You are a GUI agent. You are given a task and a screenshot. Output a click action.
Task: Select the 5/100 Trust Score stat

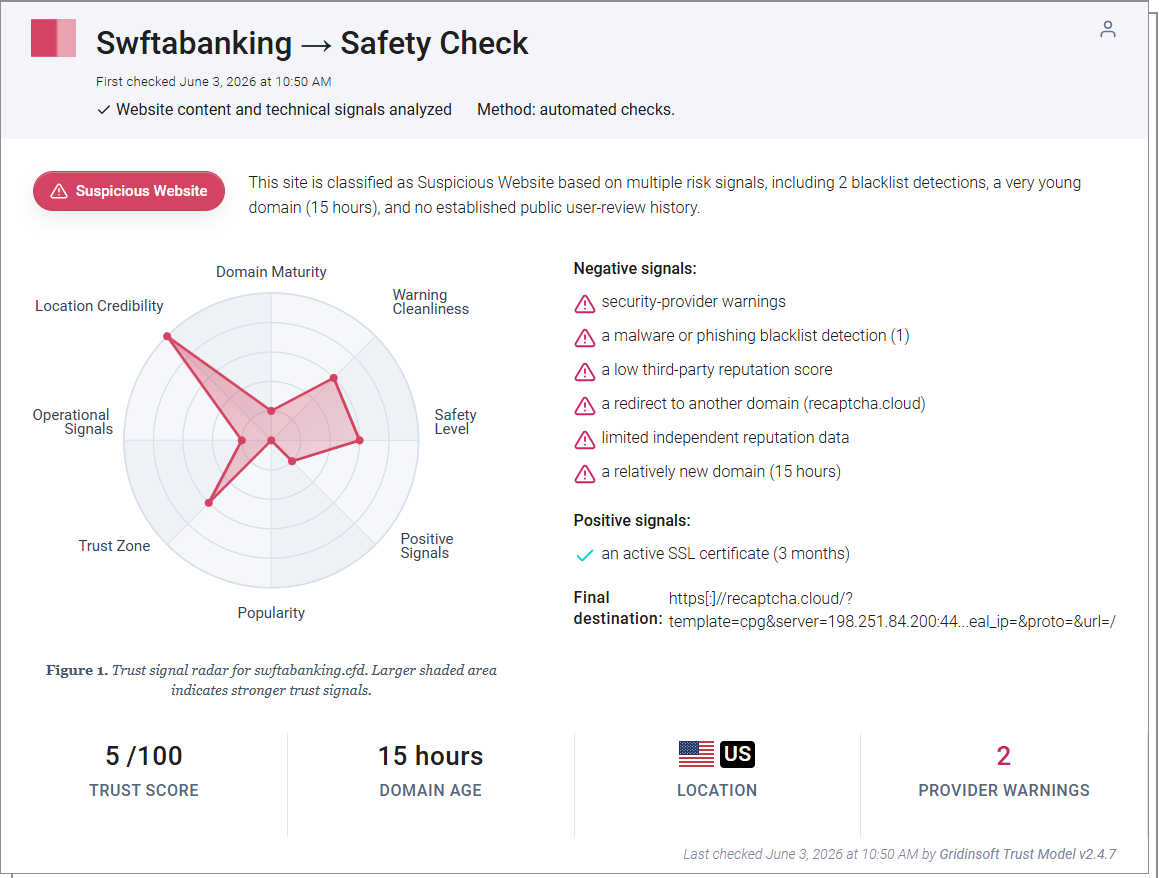pyautogui.click(x=144, y=771)
